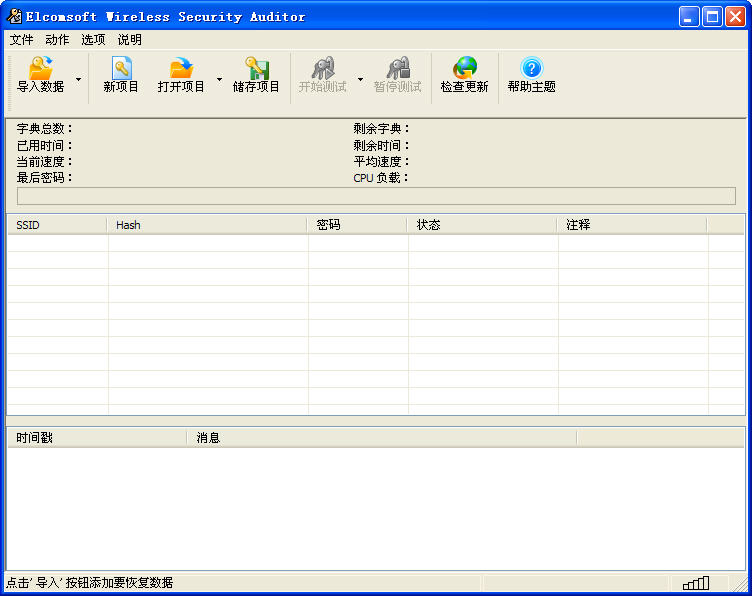Click the 打开项目 (Open Project) folder icon
Viewport: 752px width, 596px height.
[x=181, y=68]
